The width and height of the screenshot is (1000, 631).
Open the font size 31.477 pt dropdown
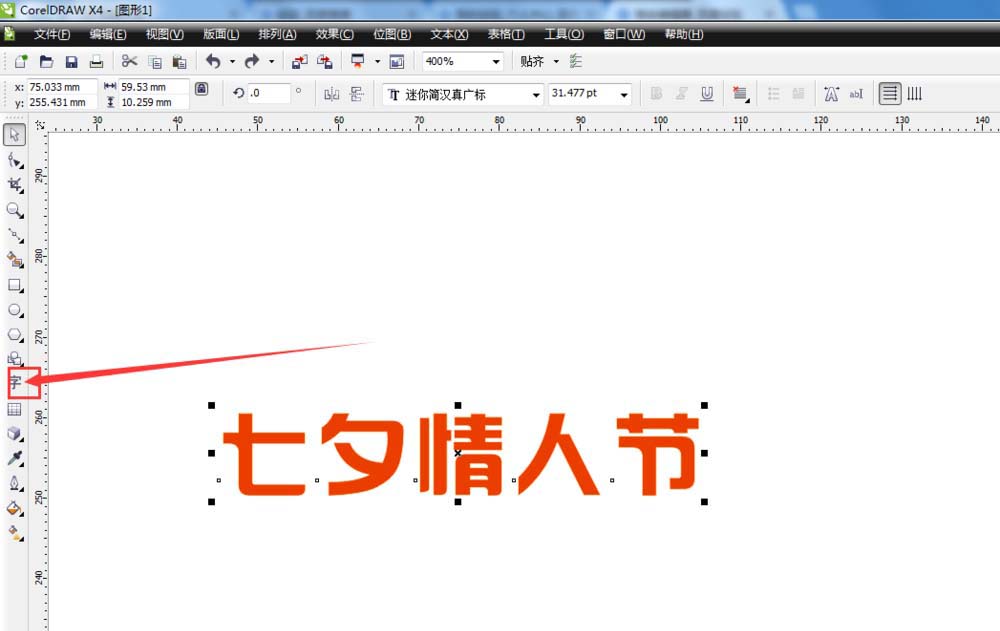tap(624, 94)
